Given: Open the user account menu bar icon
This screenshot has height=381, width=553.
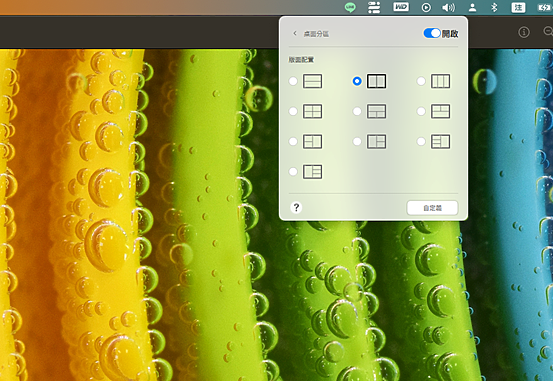Looking at the screenshot, I should [x=472, y=7].
